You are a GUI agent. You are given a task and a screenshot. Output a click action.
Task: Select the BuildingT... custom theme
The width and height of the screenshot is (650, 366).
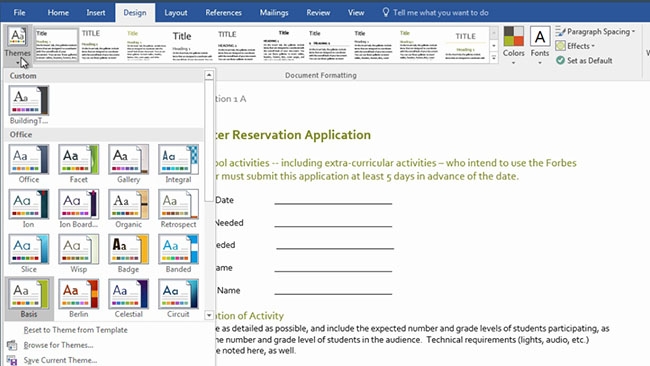[x=29, y=105]
